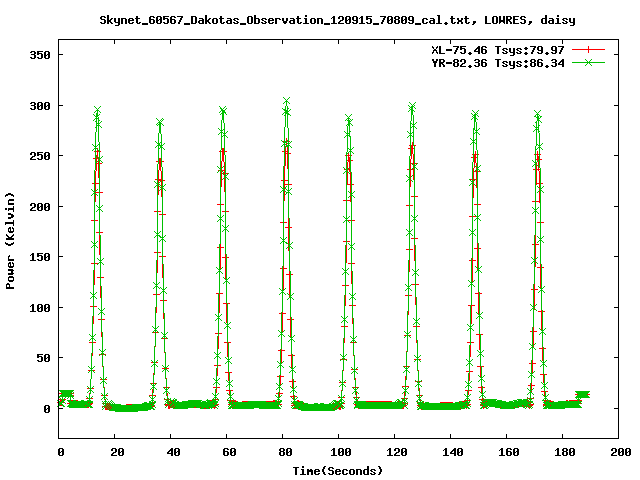This screenshot has height=480, width=640.
Task: Click the x-axis tick label 120
Action: coord(396,452)
